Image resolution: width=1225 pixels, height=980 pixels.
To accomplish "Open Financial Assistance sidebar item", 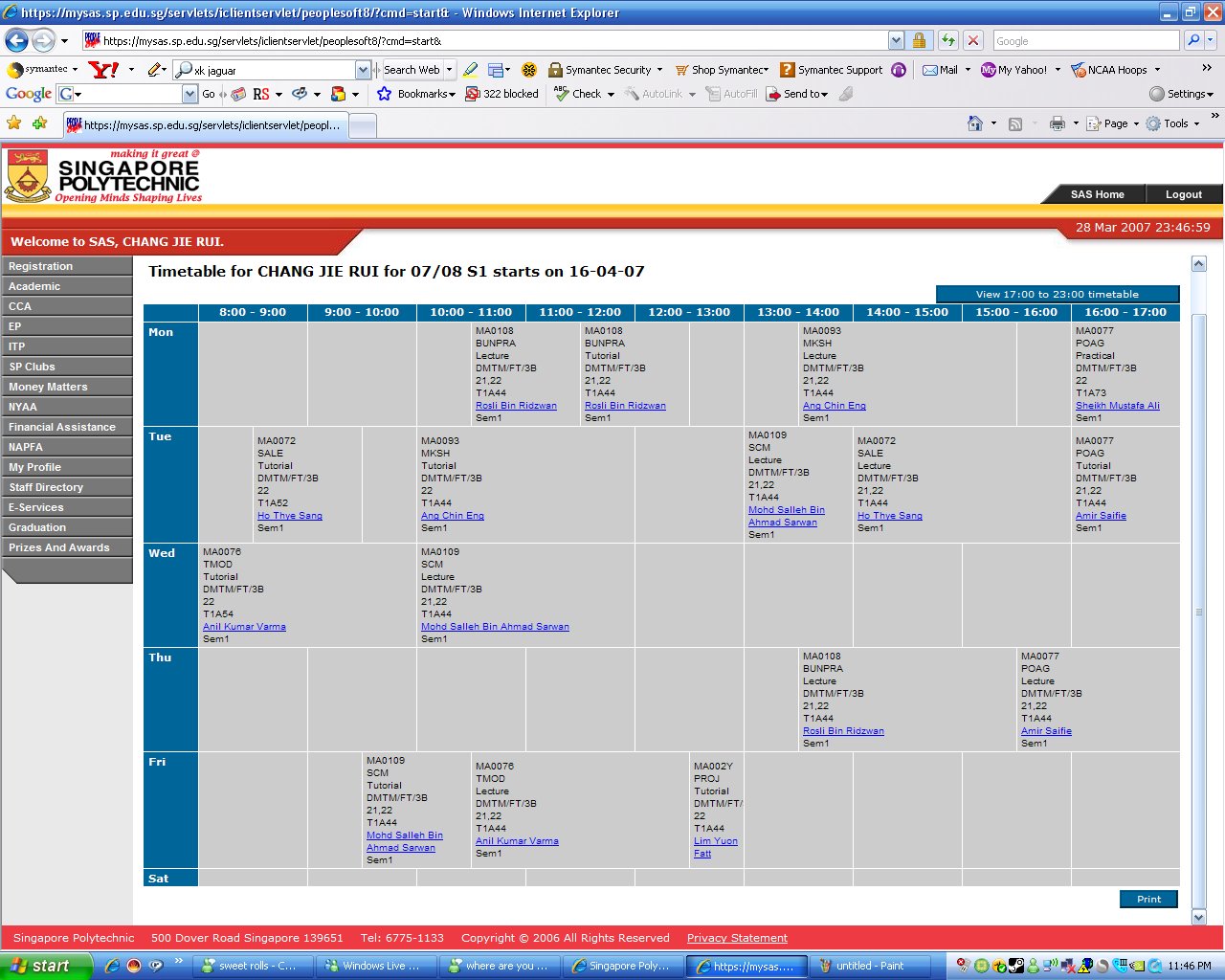I will pyautogui.click(x=66, y=427).
